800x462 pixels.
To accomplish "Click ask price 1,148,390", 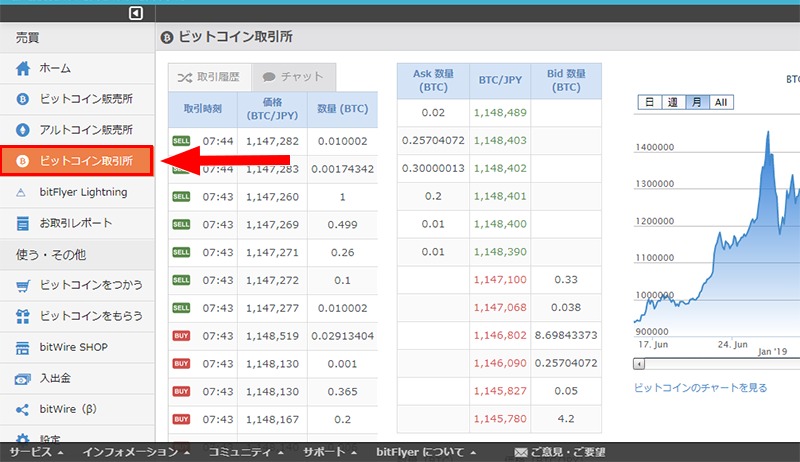I will tap(500, 252).
